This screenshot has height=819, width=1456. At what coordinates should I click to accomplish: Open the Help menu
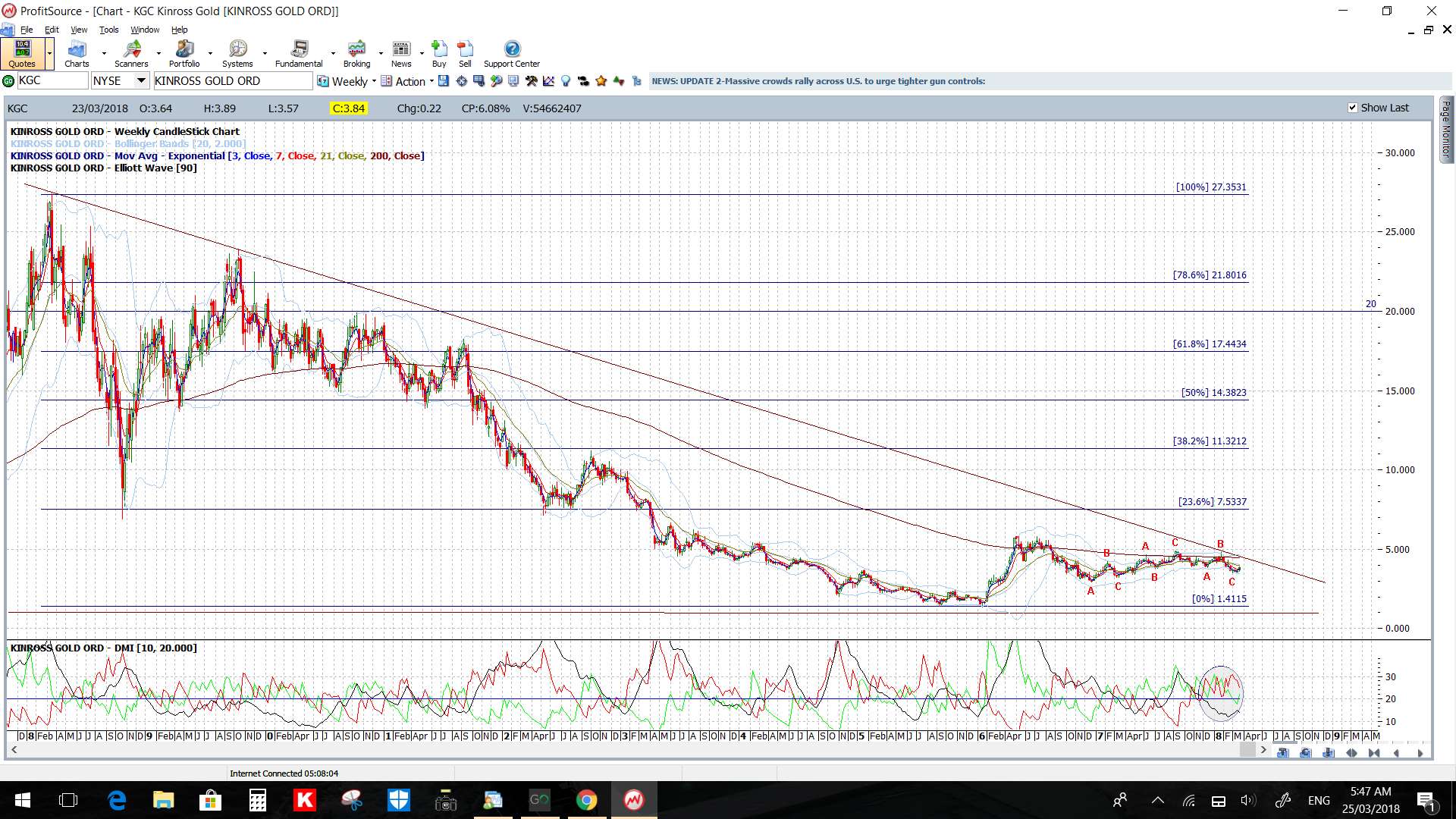coord(179,30)
